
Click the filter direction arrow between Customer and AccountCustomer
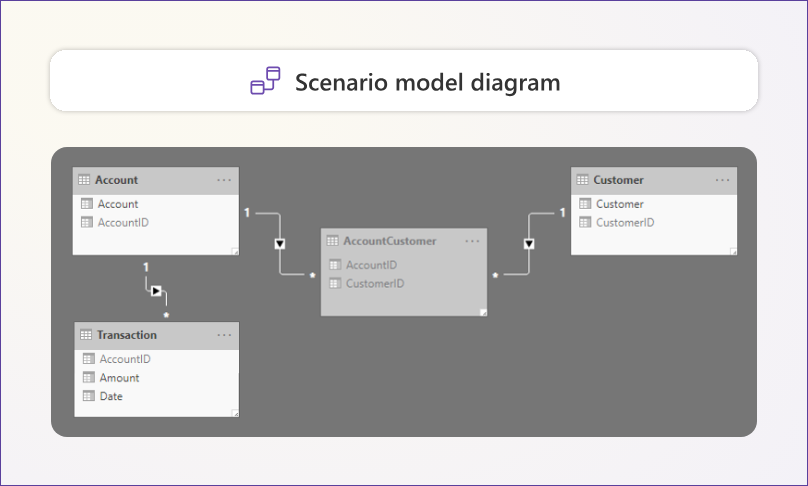point(529,244)
